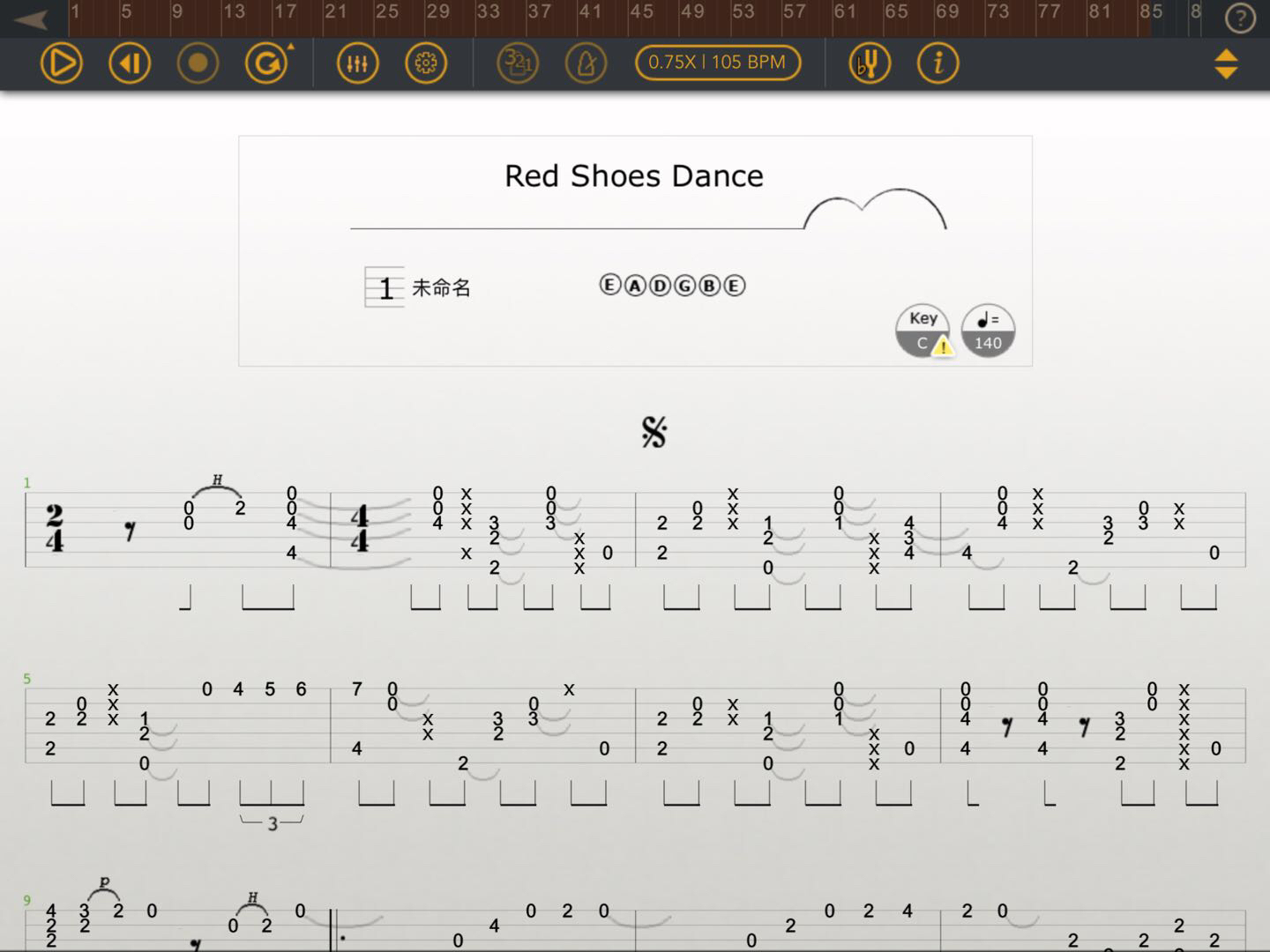Toggle the count-in 3-2-1 icon
The height and width of the screenshot is (952, 1270).
pos(518,63)
